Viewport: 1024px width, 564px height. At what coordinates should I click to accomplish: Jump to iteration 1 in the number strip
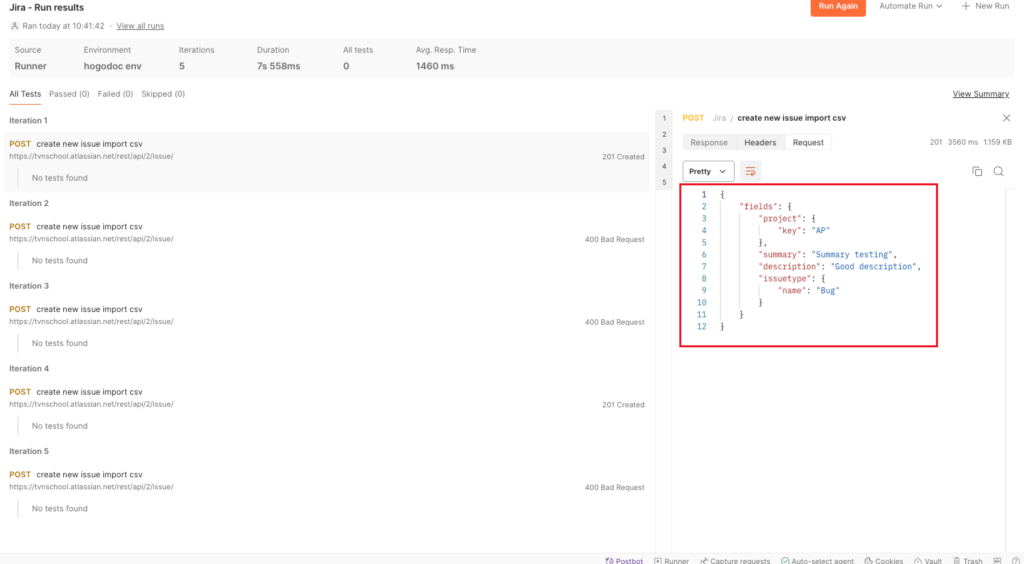pyautogui.click(x=664, y=119)
